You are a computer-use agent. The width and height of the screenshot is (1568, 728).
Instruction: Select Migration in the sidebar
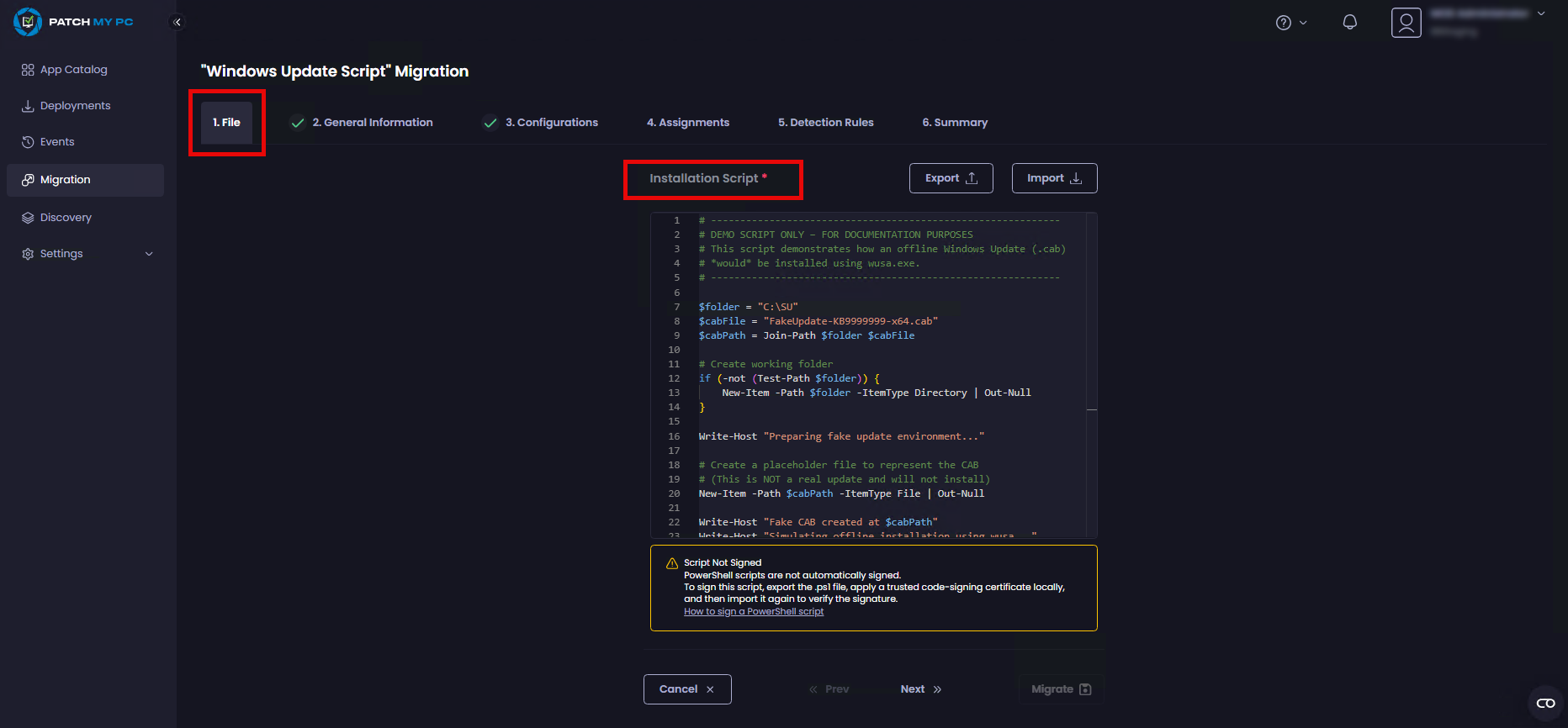coord(85,180)
